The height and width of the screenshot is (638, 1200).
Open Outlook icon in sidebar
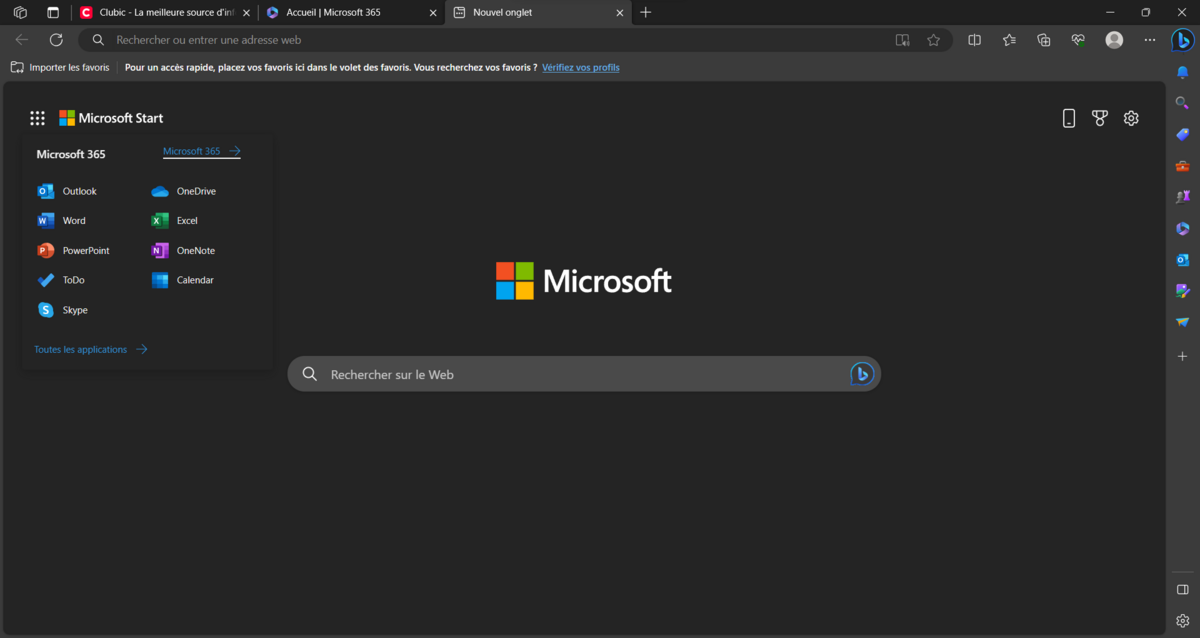(1183, 260)
